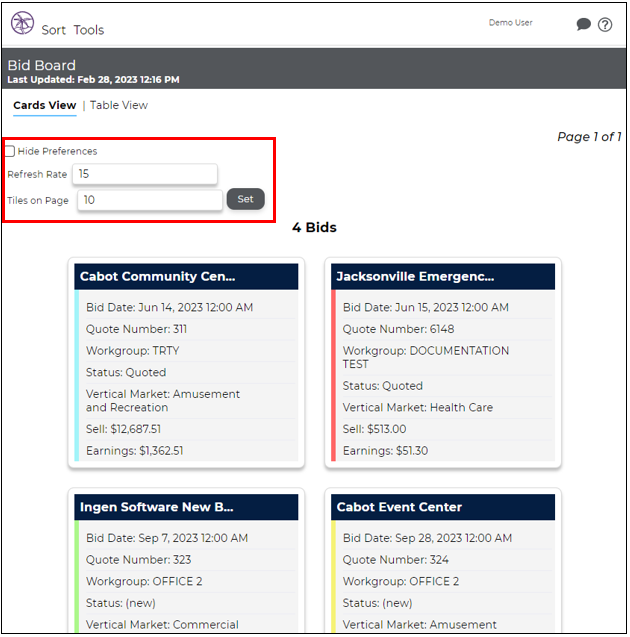Screen dimensions: 630x637
Task: Click 'Vertical Market: Amusement and Recreation' text
Action: click(163, 401)
